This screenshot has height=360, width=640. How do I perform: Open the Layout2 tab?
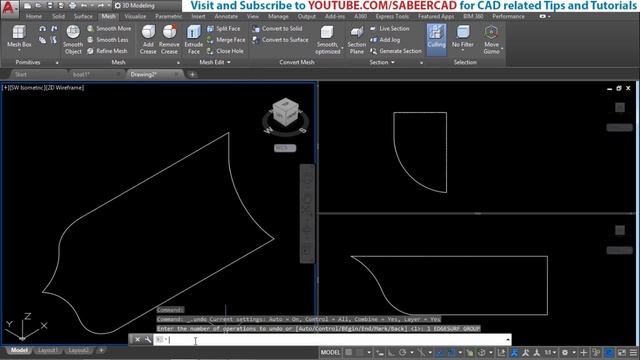[x=78, y=350]
